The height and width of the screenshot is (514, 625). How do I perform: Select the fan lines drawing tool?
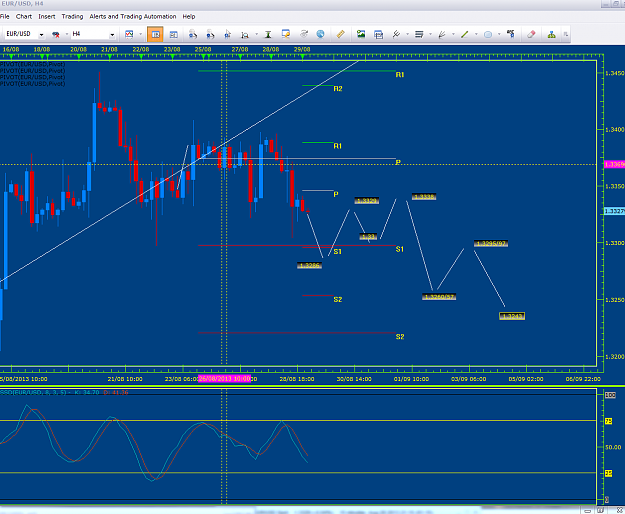442,35
